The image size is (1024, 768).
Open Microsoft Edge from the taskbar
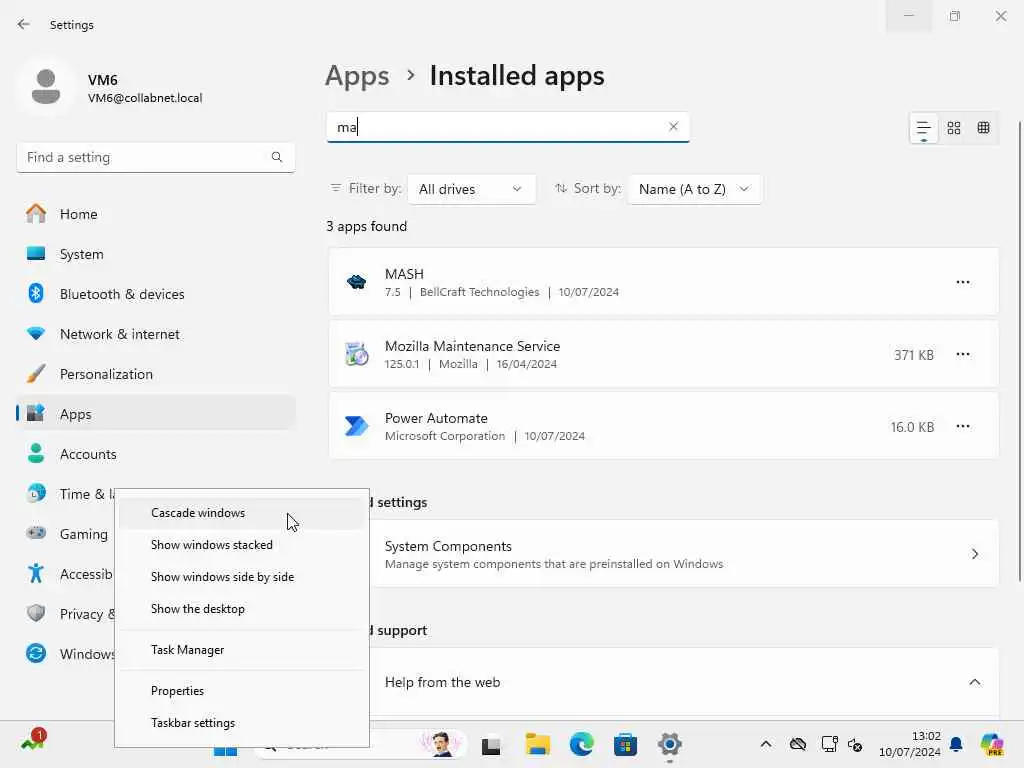point(581,744)
